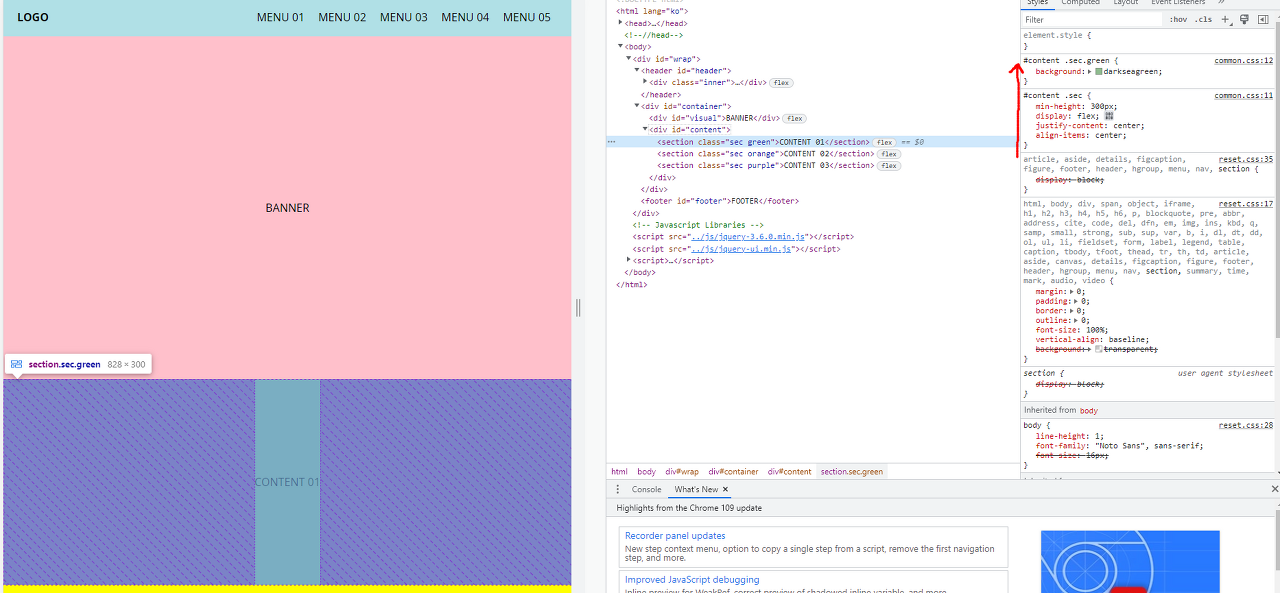
Task: Click MENU 01 in the page header
Action: coord(281,17)
